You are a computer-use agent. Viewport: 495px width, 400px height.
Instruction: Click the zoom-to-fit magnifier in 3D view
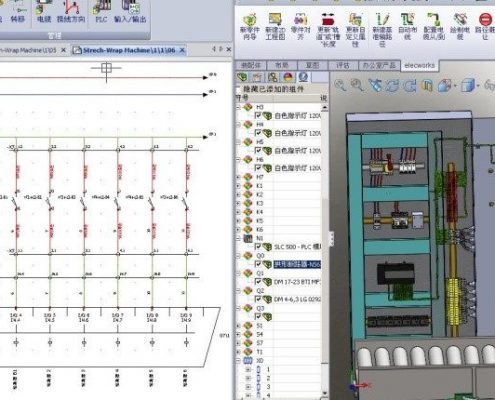point(340,85)
